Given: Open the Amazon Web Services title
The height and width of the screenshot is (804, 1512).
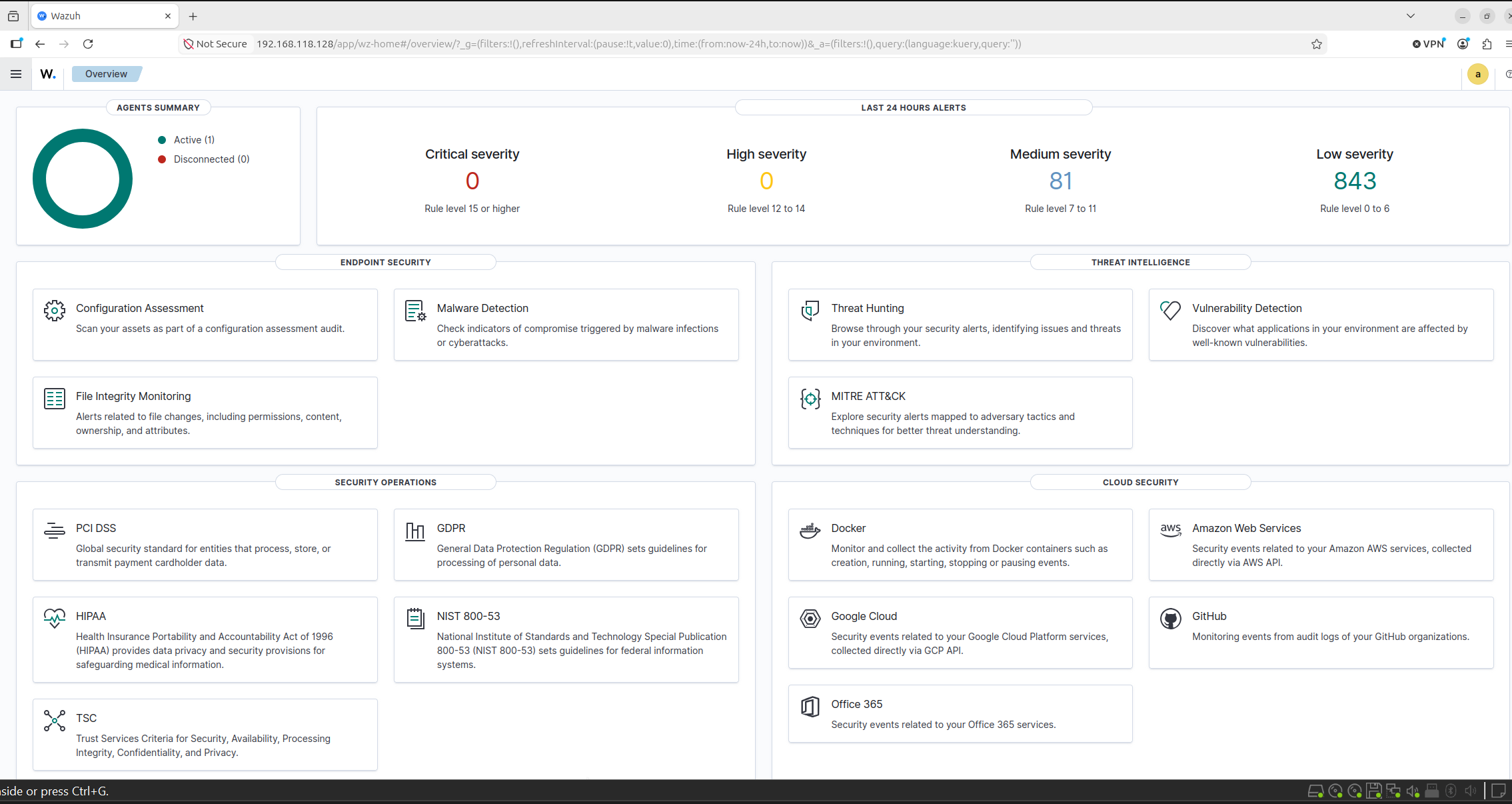Looking at the screenshot, I should (1246, 528).
